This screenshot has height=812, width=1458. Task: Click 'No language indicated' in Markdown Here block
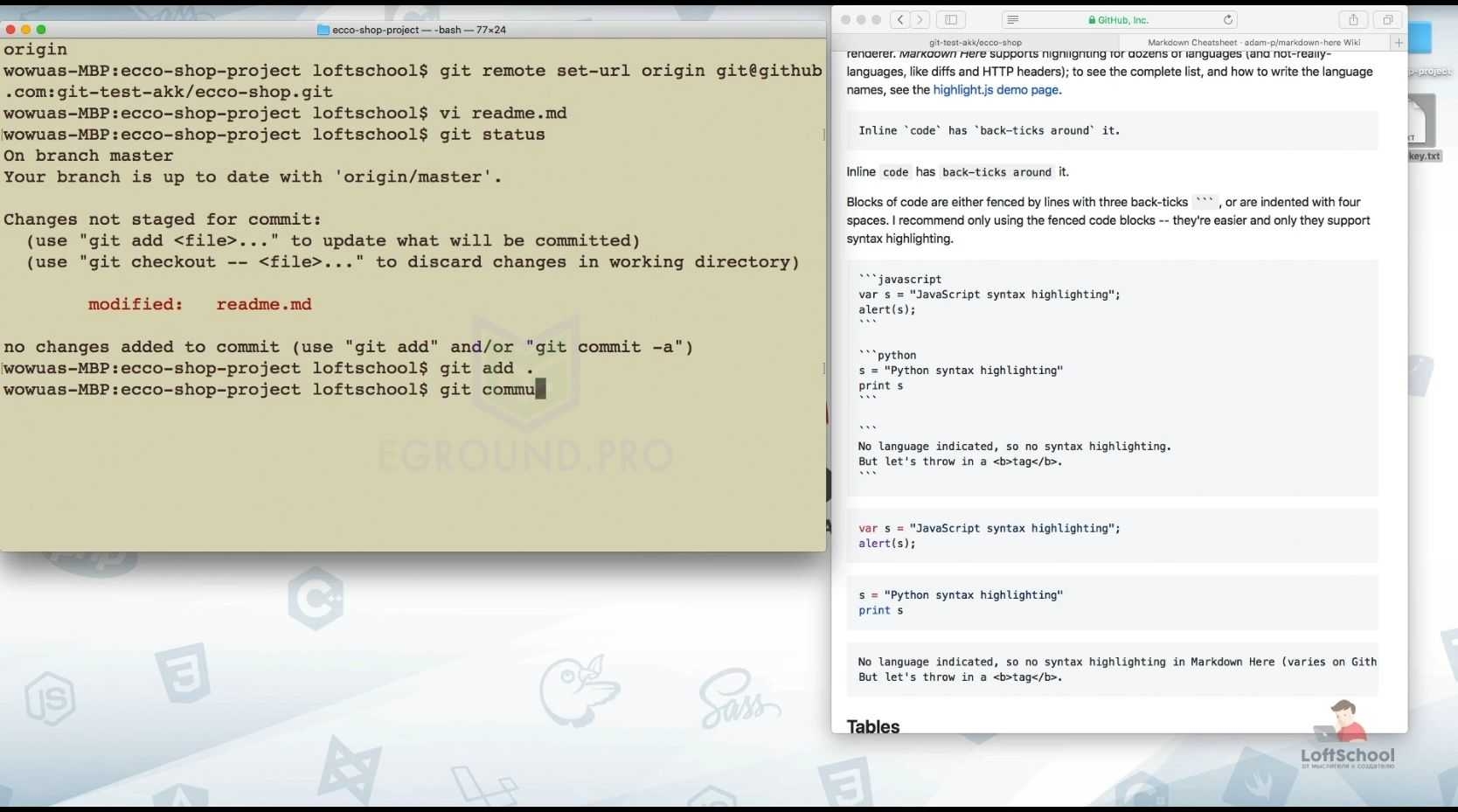tap(1117, 663)
